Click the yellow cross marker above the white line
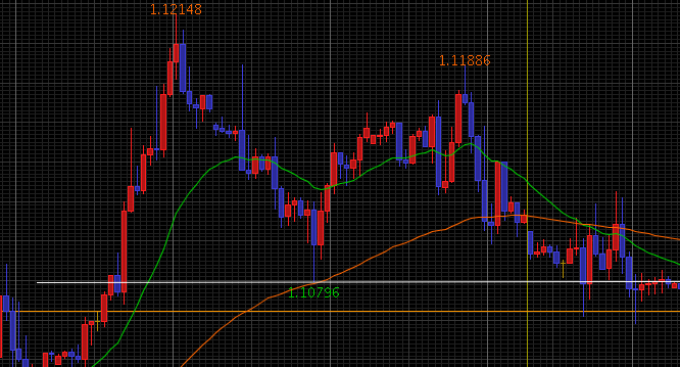This screenshot has height=367, width=680. (x=563, y=268)
